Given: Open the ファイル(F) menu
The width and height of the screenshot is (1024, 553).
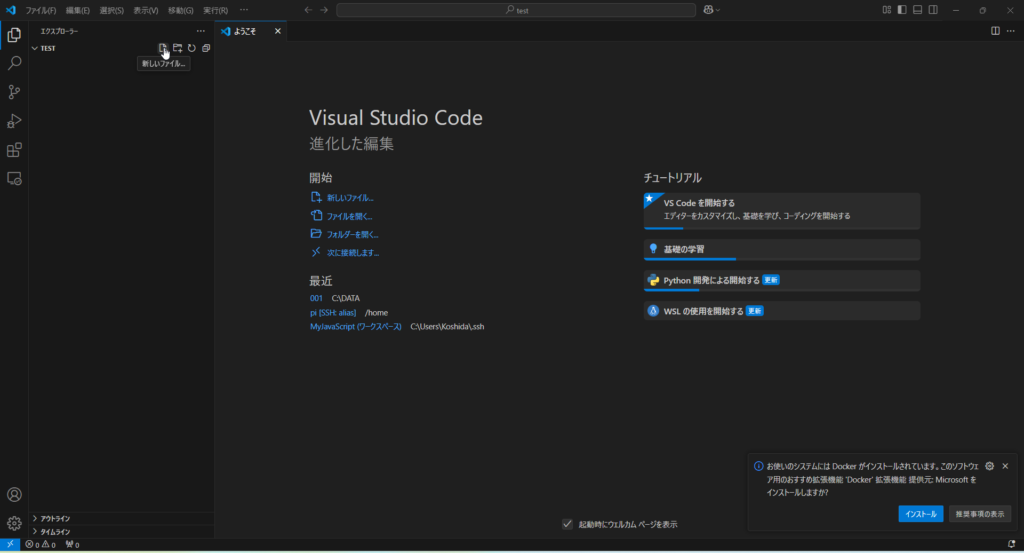Looking at the screenshot, I should 40,10.
